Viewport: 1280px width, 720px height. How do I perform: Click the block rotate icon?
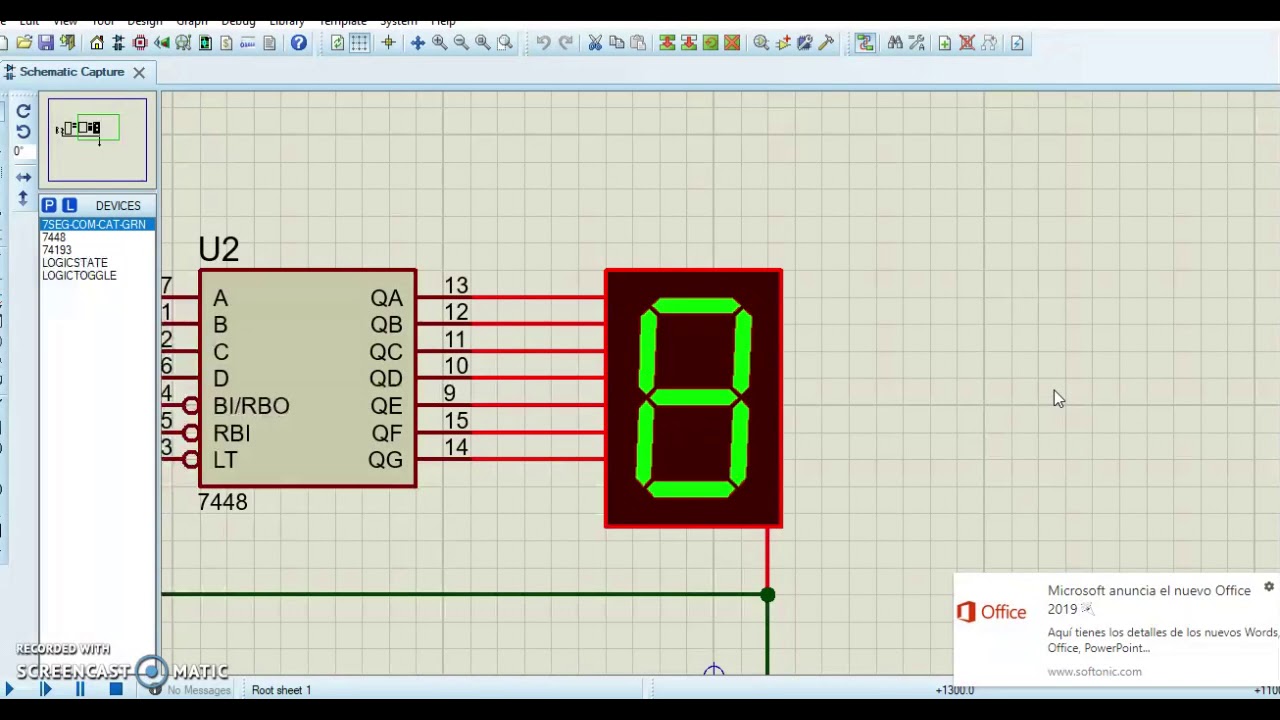710,43
